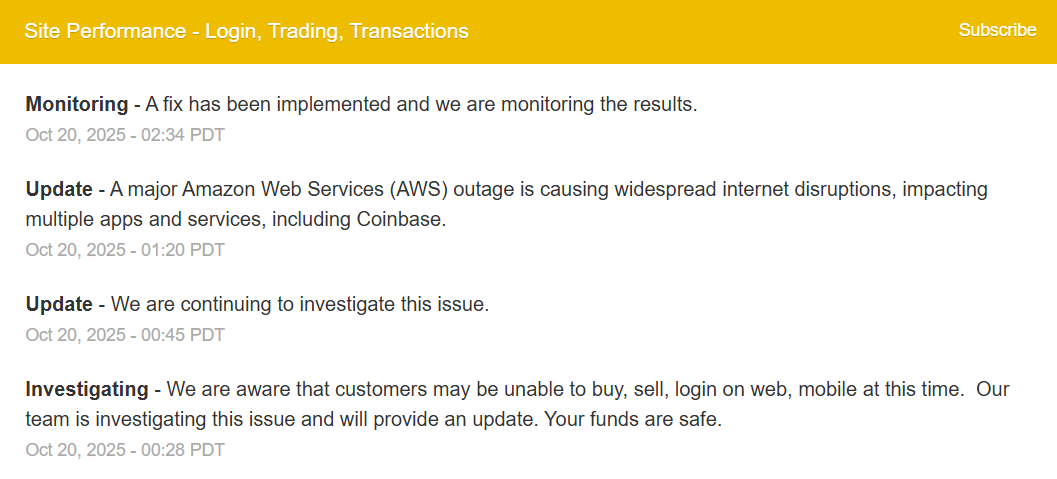Screen dimensions: 1057x479
Task: Click the bold Monitoring status label
Action: click(x=76, y=104)
